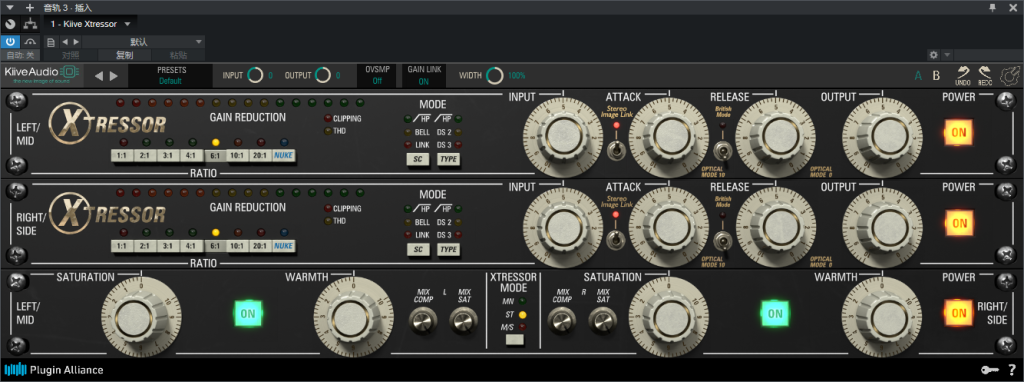Pin the plugin window
Viewport: 1024px width, 382px height.
[x=993, y=8]
